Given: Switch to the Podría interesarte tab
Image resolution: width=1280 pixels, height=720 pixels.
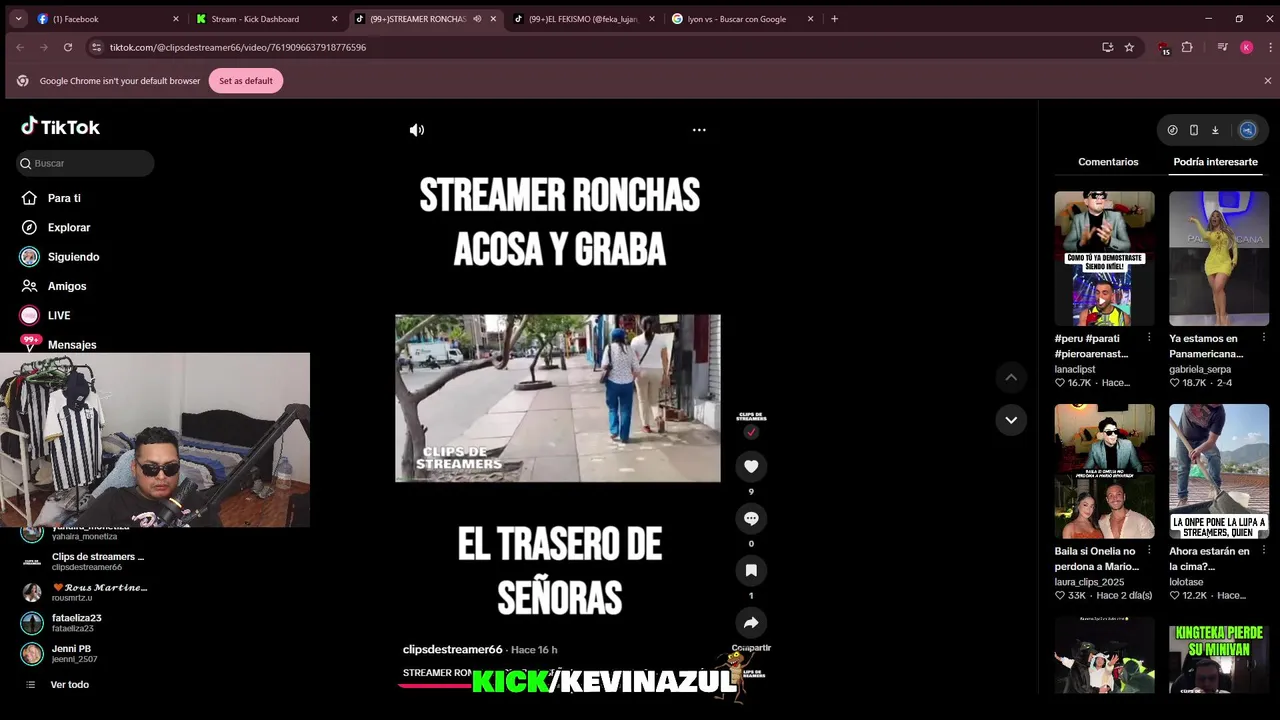Looking at the screenshot, I should tap(1215, 162).
